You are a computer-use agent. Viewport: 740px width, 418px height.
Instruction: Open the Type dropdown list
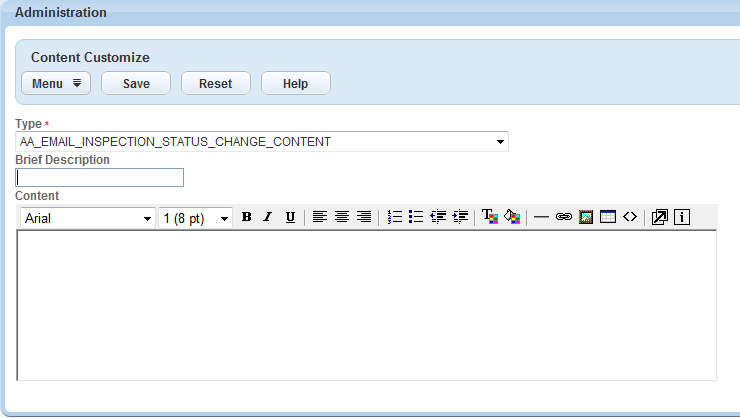click(500, 142)
